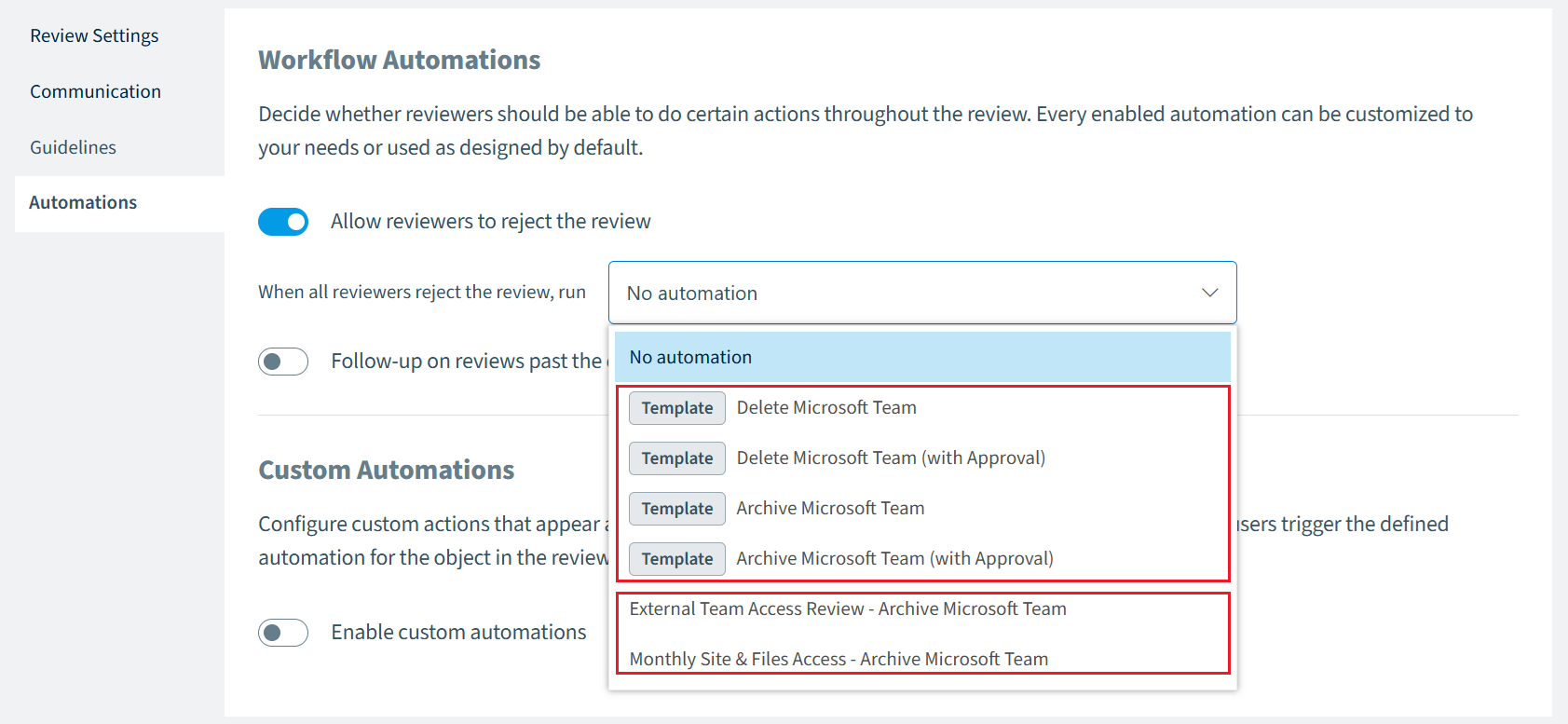1568x724 pixels.
Task: Disable Allow reviewers to reject the review
Action: click(x=283, y=222)
